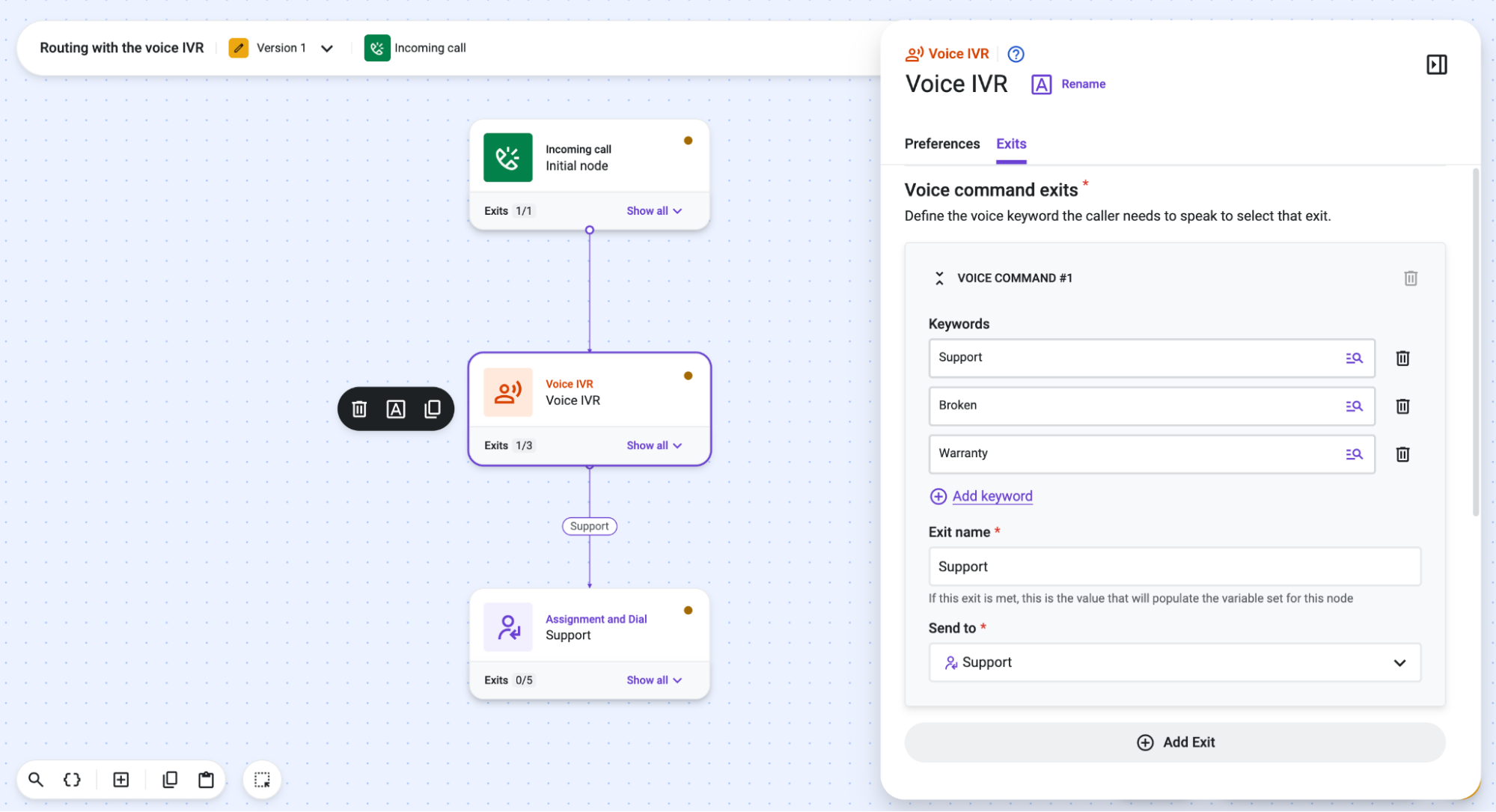
Task: Click the green Incoming call icon in header
Action: [x=377, y=48]
